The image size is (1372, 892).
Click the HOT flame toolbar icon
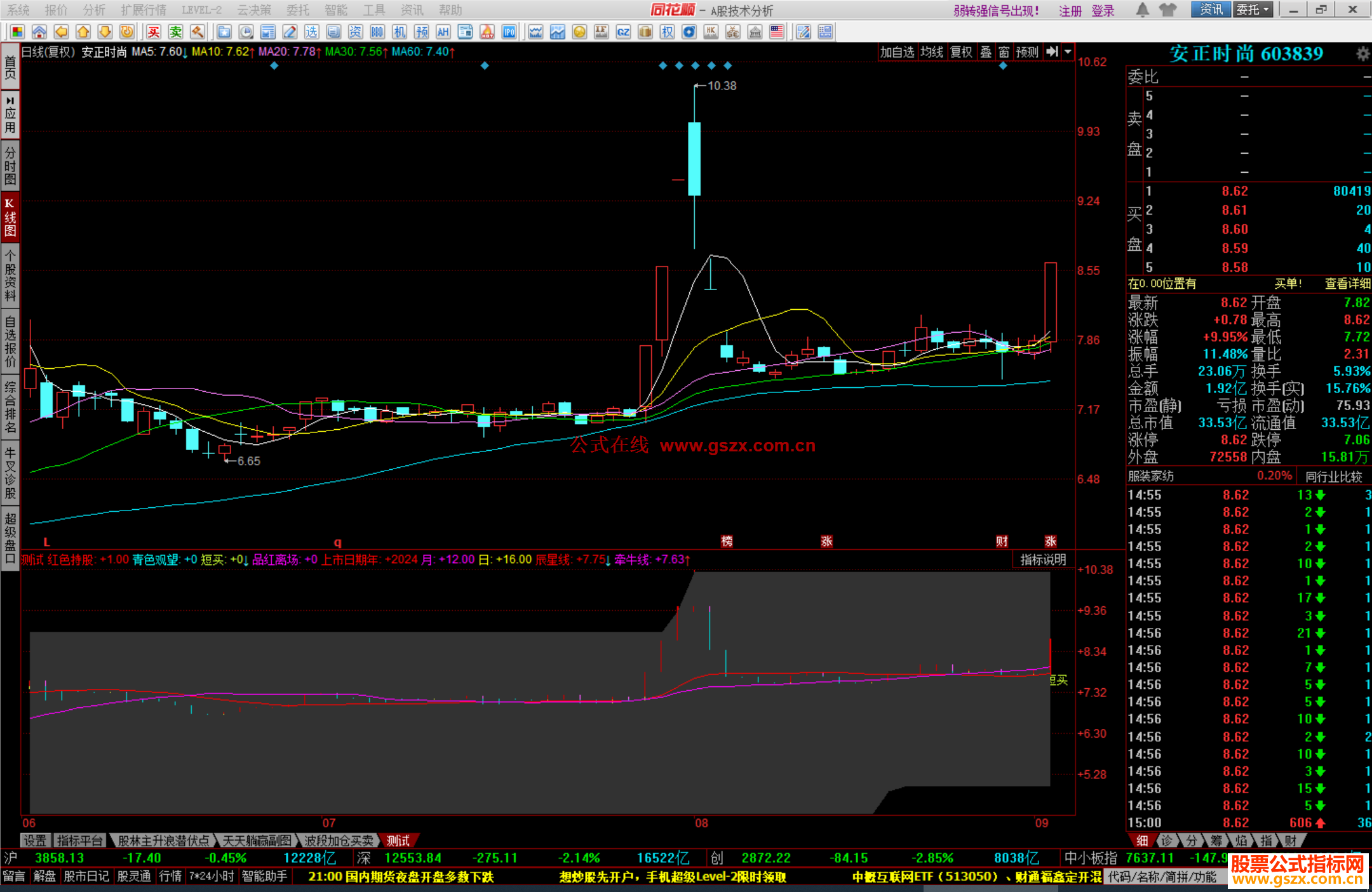point(487,32)
